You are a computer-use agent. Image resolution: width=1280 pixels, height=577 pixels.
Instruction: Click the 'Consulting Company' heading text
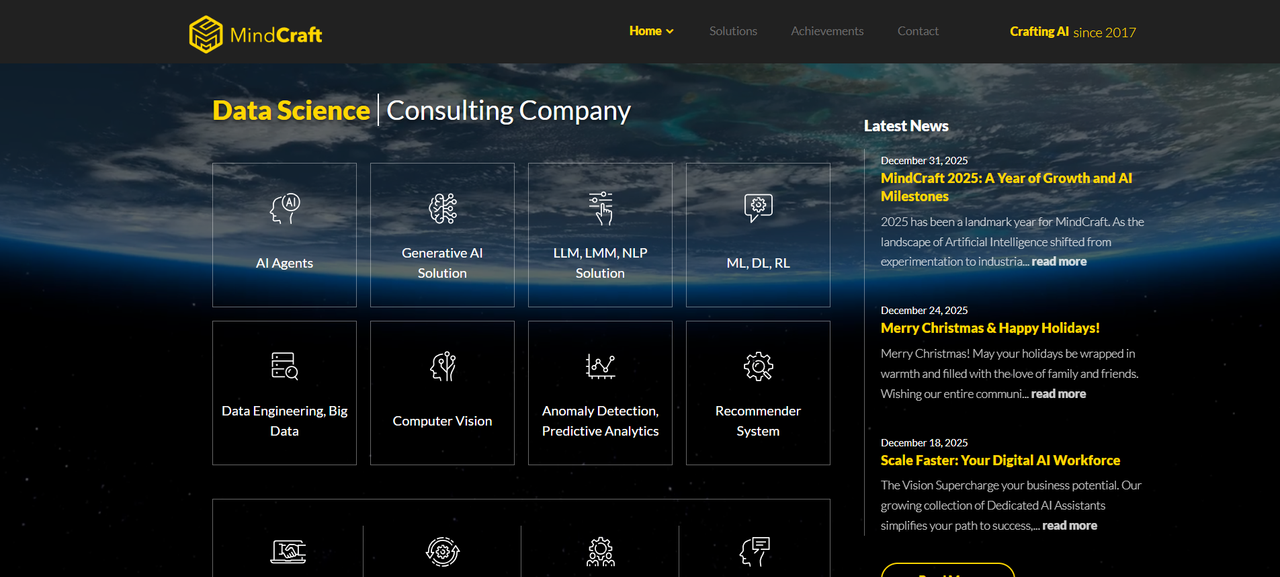pyautogui.click(x=509, y=110)
